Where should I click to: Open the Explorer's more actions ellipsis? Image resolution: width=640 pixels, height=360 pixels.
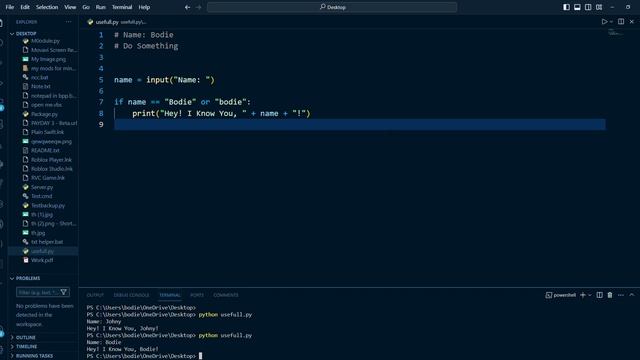[69, 22]
